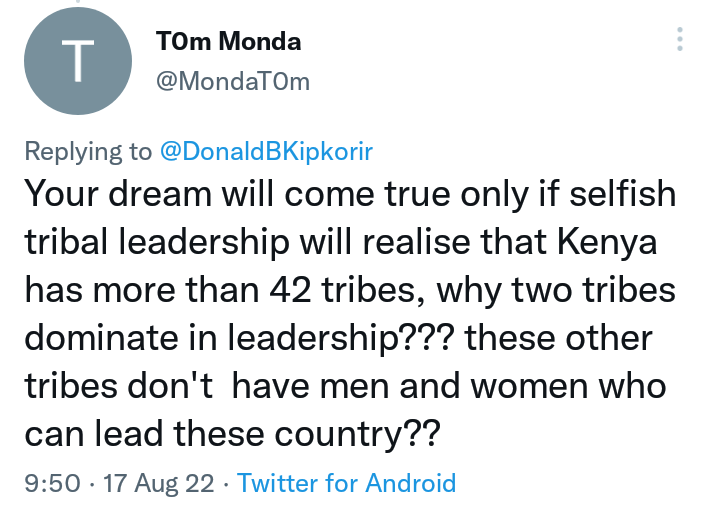Click the 9:50 timestamp
This screenshot has width=720, height=523.
pos(52,484)
